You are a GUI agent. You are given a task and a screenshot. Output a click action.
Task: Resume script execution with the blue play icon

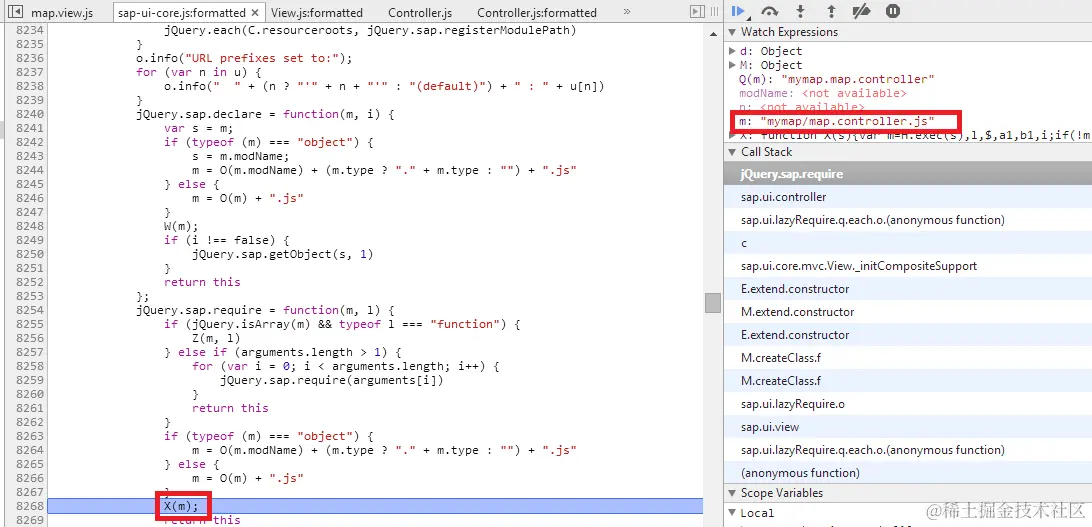coord(739,11)
